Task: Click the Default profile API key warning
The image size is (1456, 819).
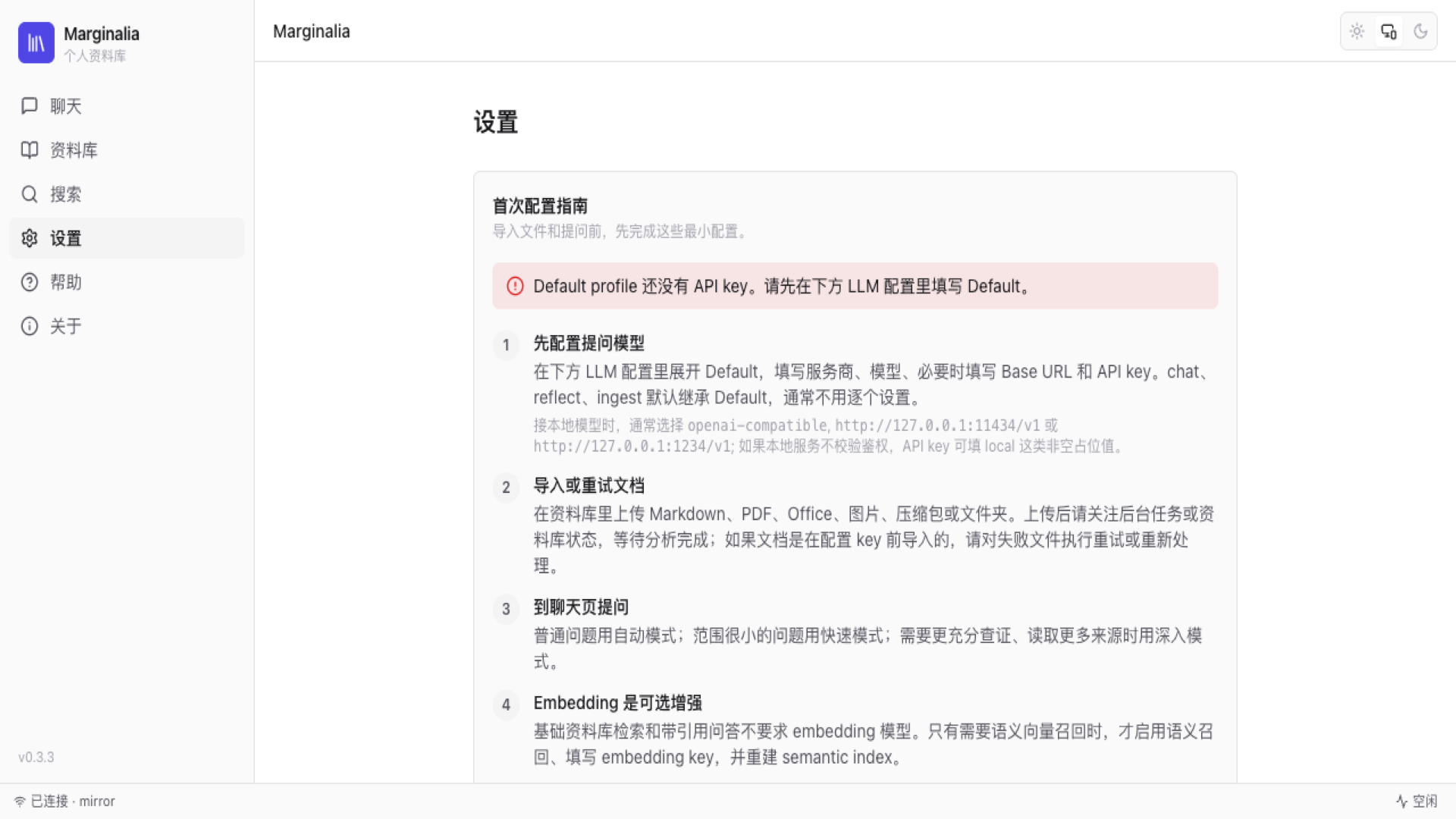Action: [x=855, y=286]
